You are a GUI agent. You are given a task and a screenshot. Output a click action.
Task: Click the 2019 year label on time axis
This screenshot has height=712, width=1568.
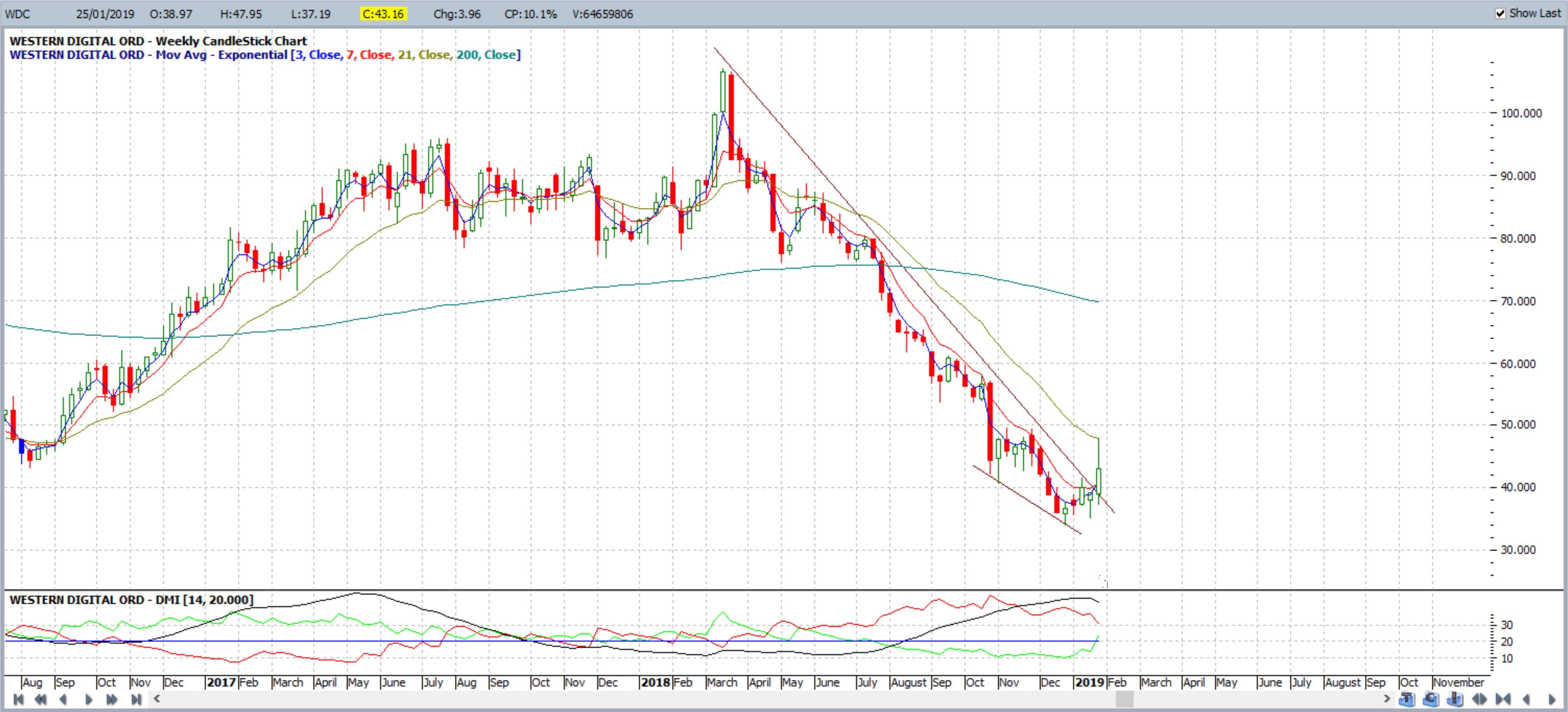pos(1090,682)
